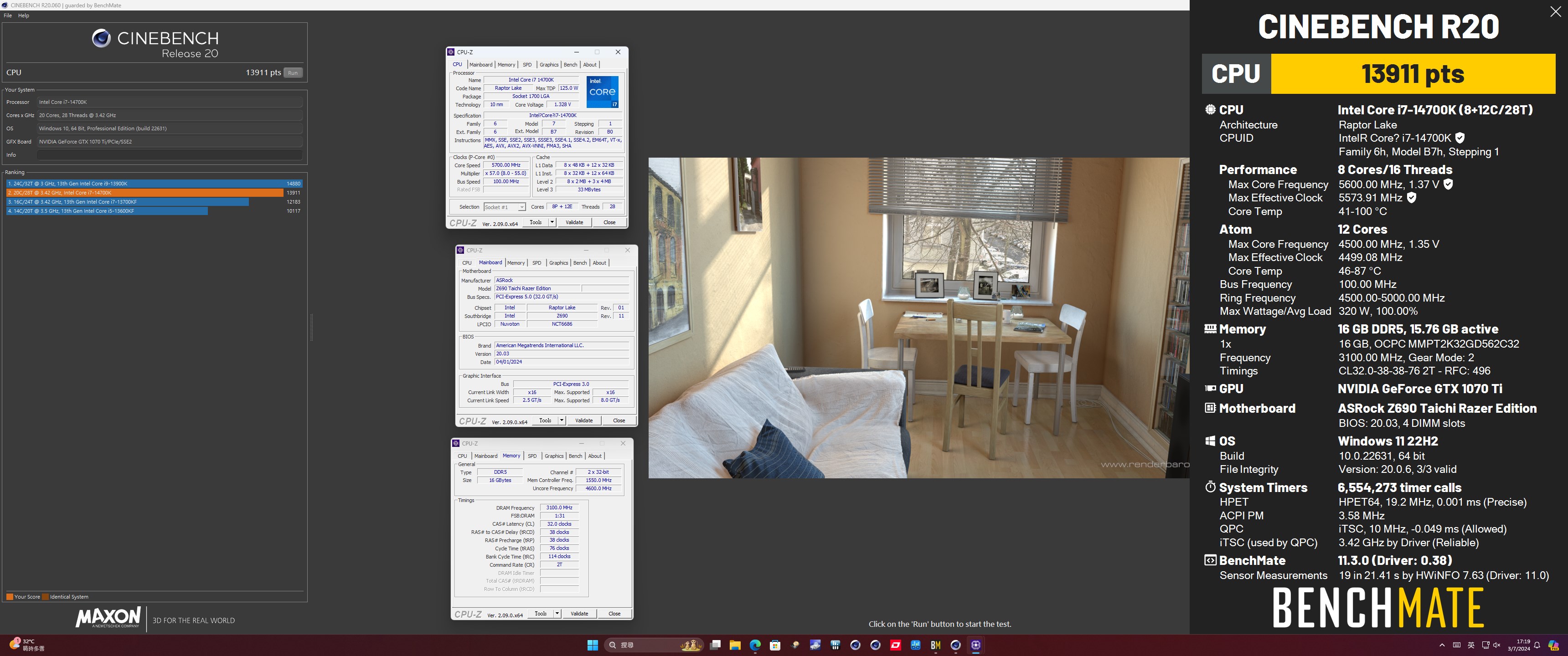
Task: Click verified shield beside CPUID in BenchMate
Action: (1460, 138)
